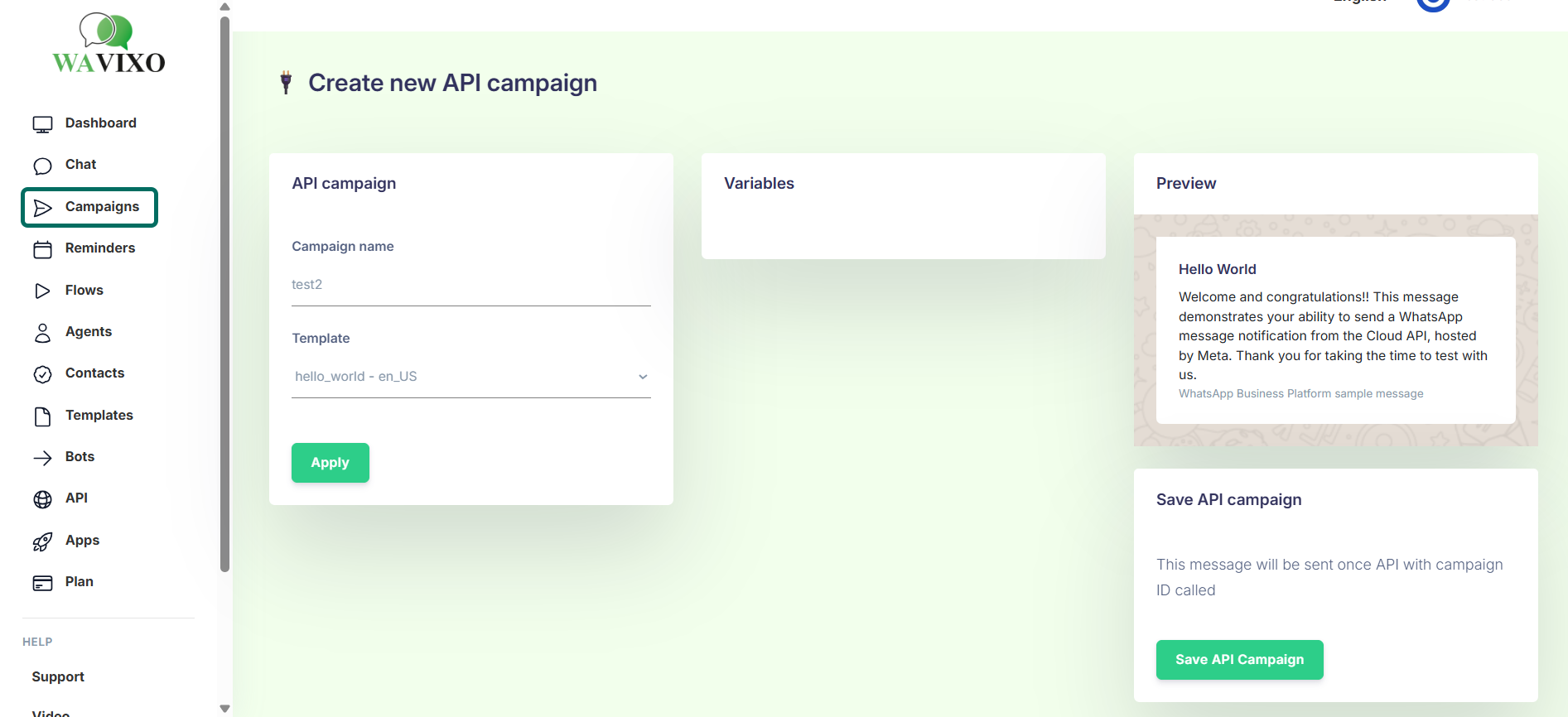1568x717 pixels.
Task: Click the Flows play-triangle icon
Action: pos(42,291)
